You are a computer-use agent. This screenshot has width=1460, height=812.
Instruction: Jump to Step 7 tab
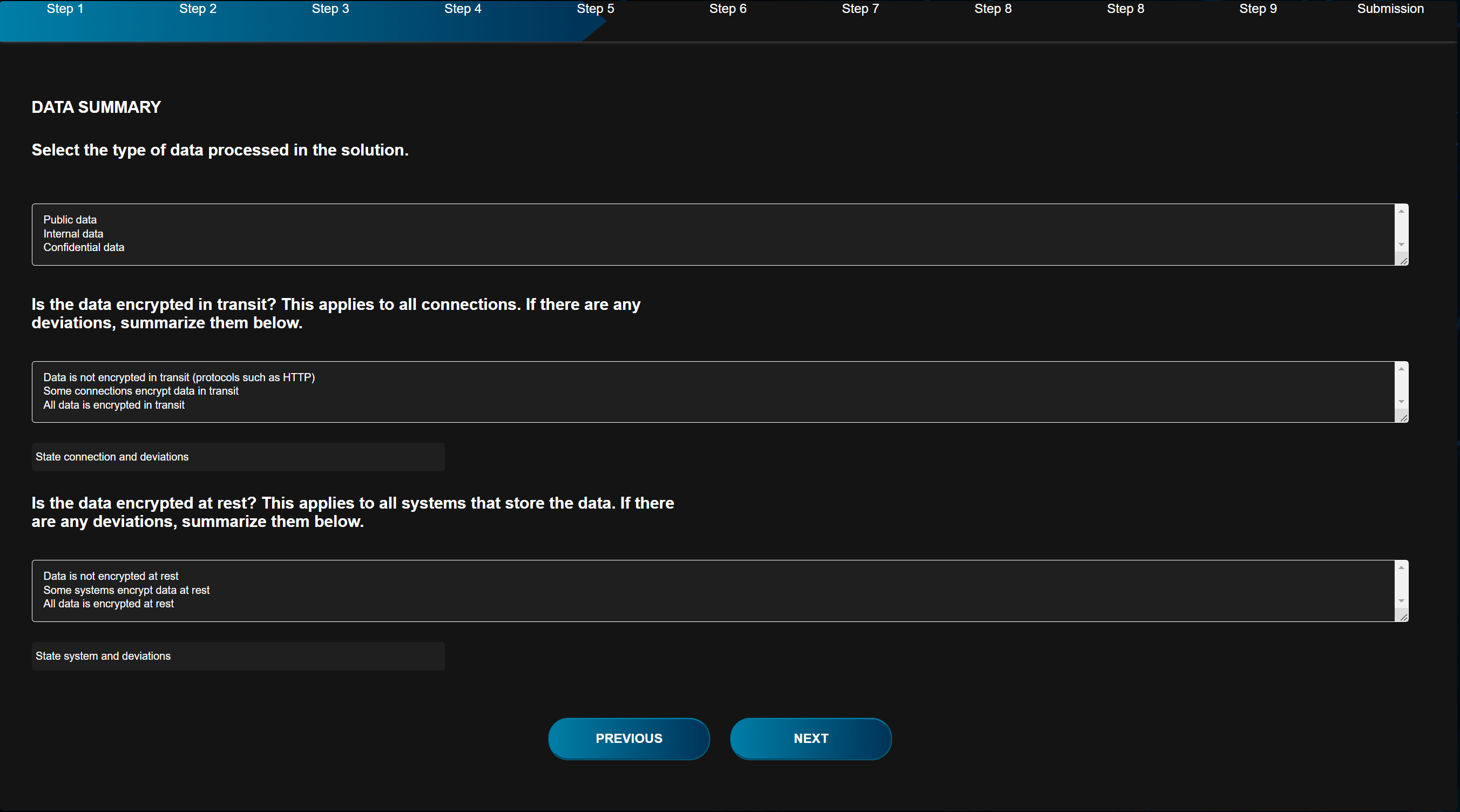pos(860,9)
